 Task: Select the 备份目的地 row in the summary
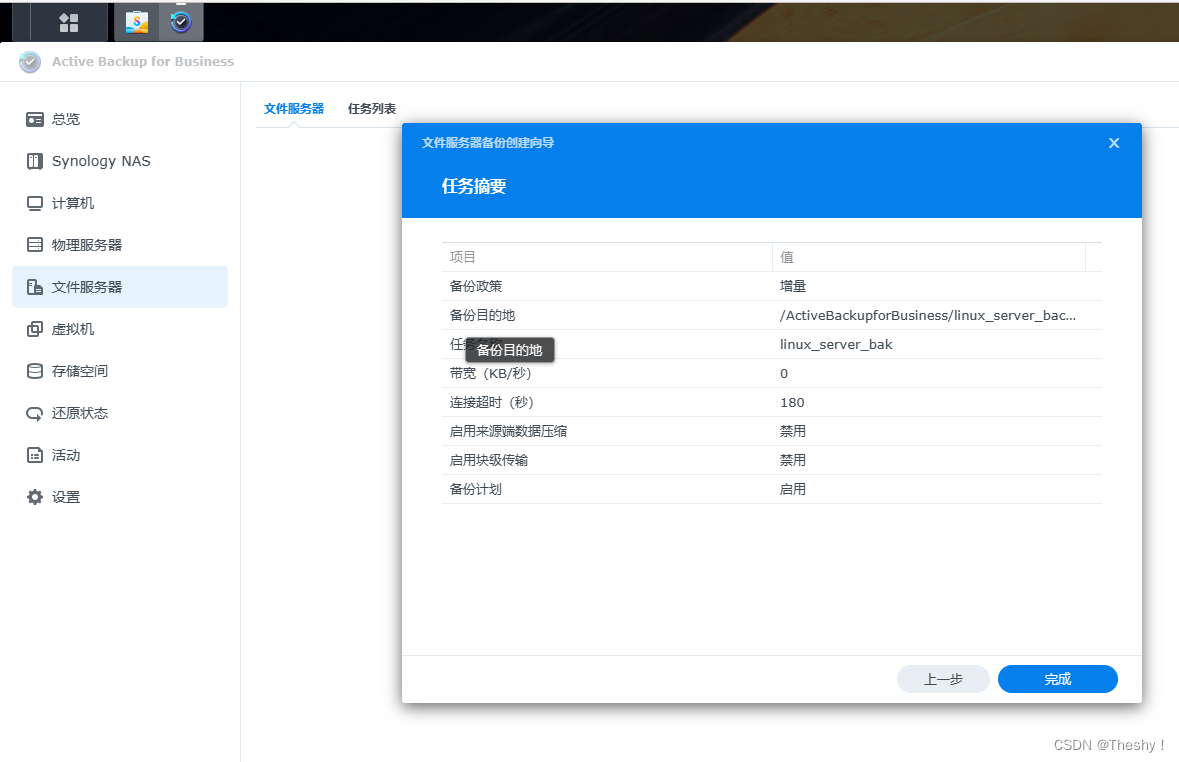coord(700,315)
